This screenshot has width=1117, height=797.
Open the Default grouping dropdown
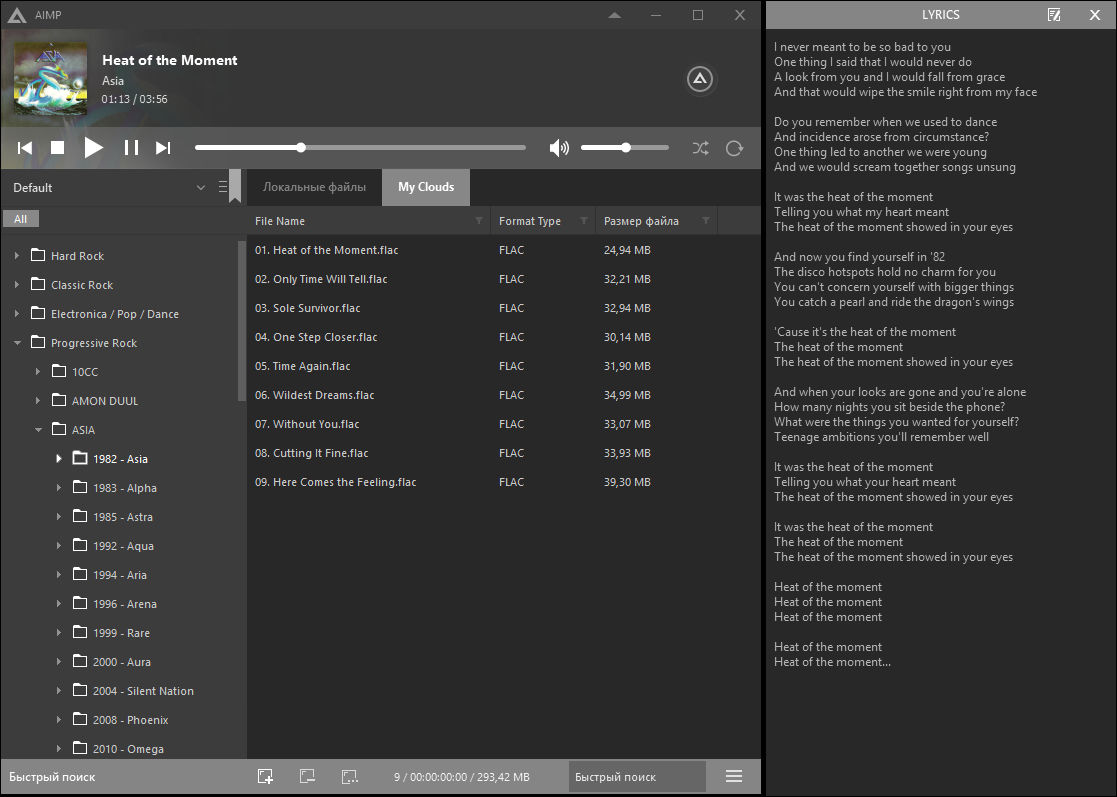click(200, 188)
